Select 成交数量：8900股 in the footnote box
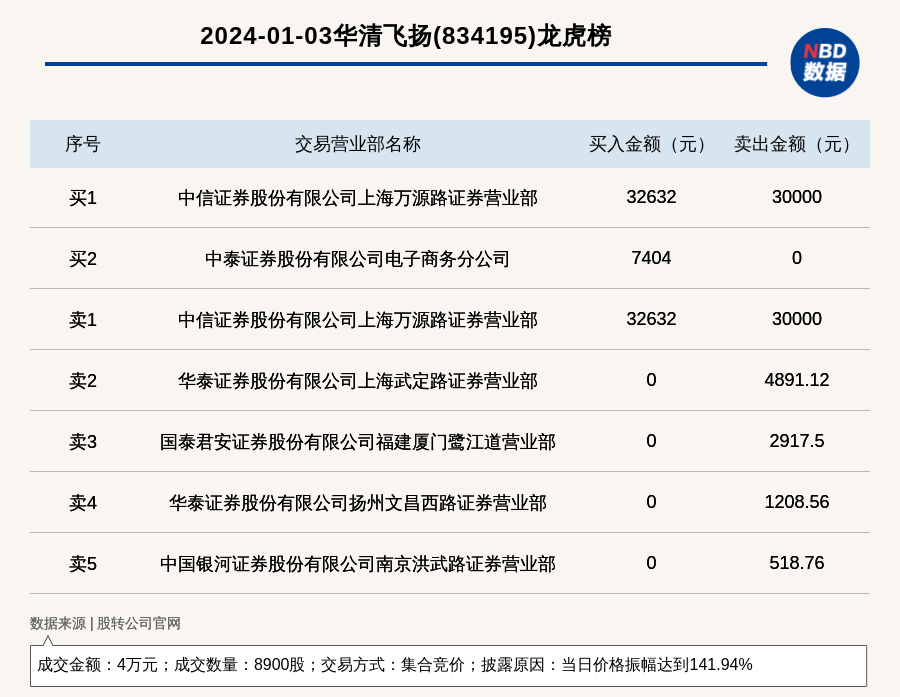 tap(239, 665)
